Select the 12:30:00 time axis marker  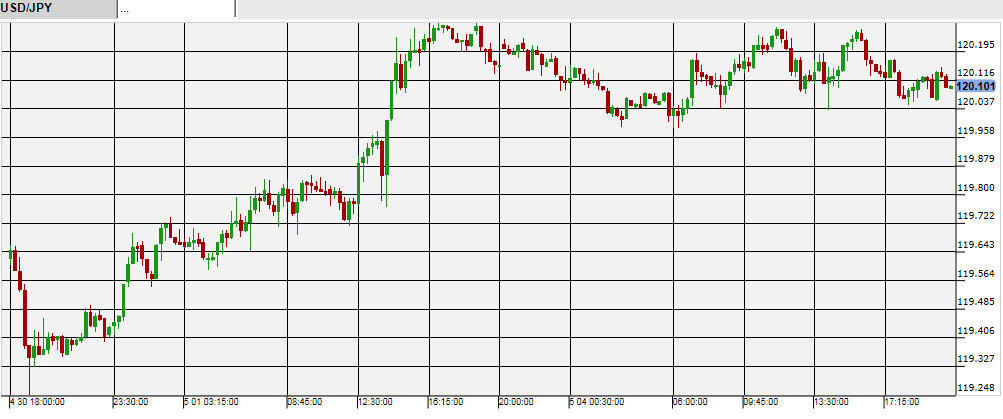(376, 402)
